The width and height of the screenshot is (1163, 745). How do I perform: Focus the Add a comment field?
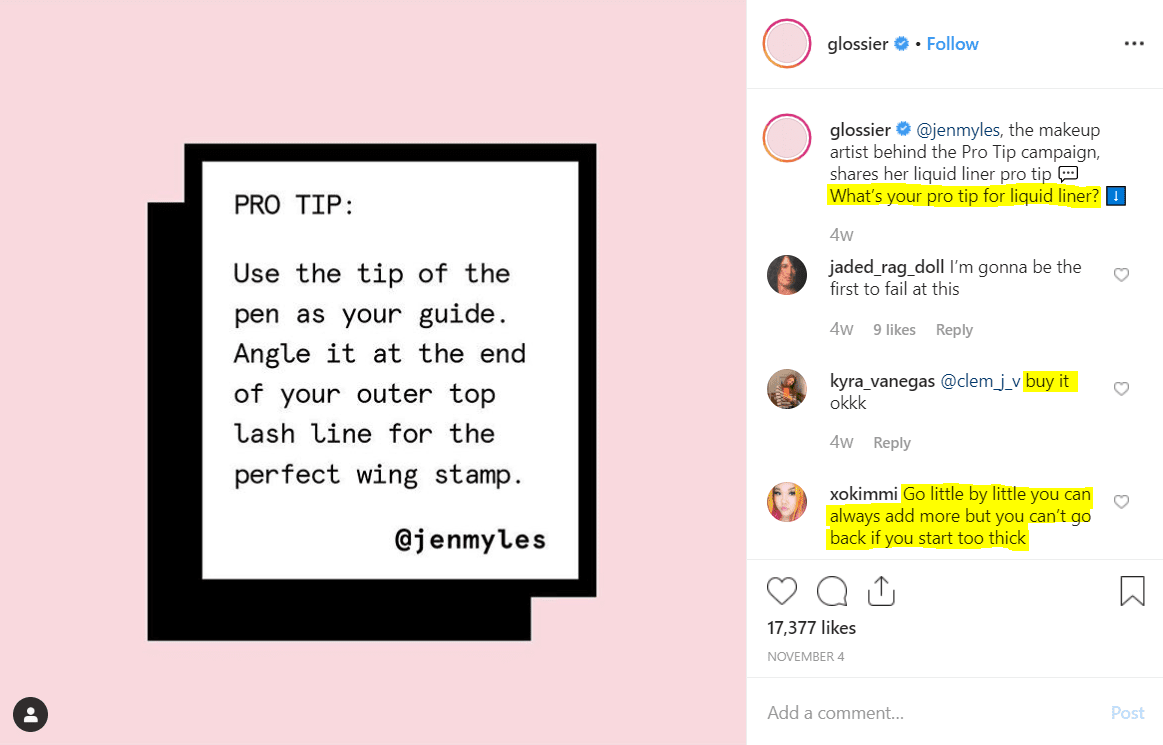tap(927, 713)
